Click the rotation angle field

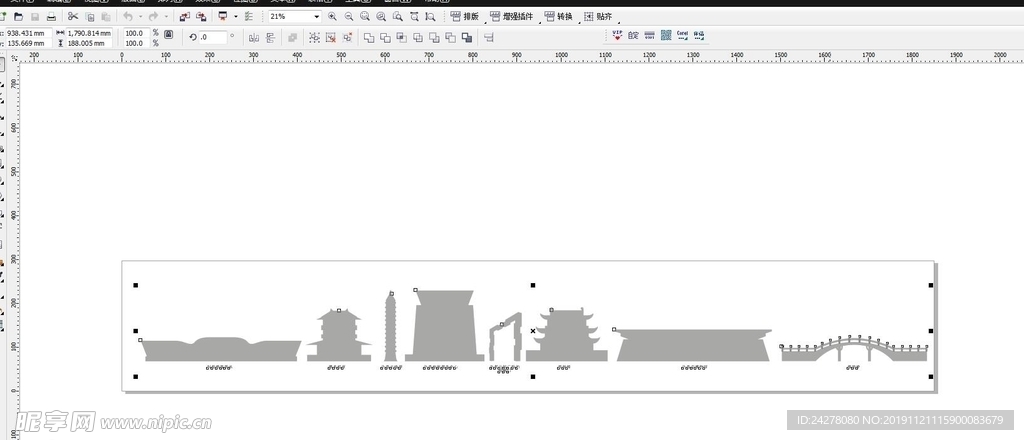click(214, 37)
